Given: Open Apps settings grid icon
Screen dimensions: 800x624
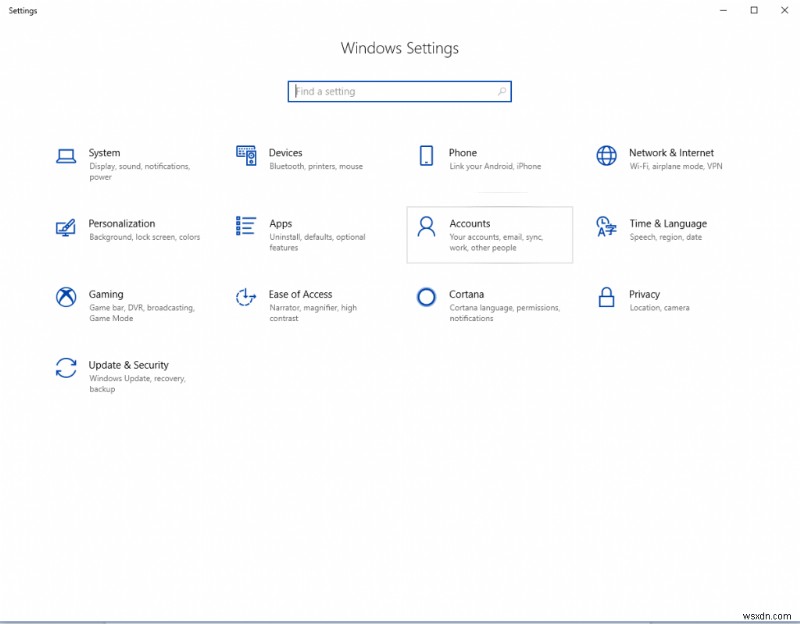Looking at the screenshot, I should click(247, 226).
